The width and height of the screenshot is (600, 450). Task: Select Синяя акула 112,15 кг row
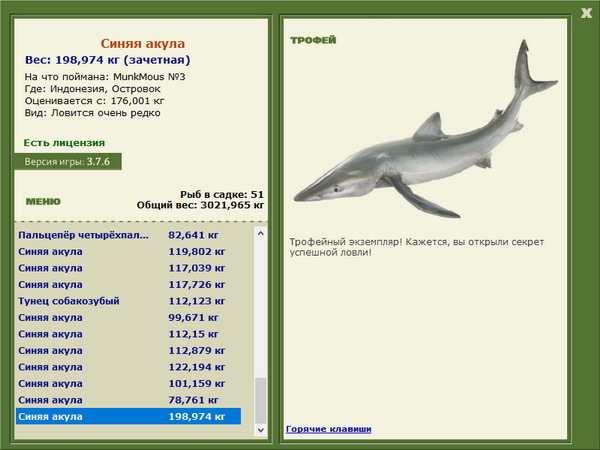pos(129,334)
